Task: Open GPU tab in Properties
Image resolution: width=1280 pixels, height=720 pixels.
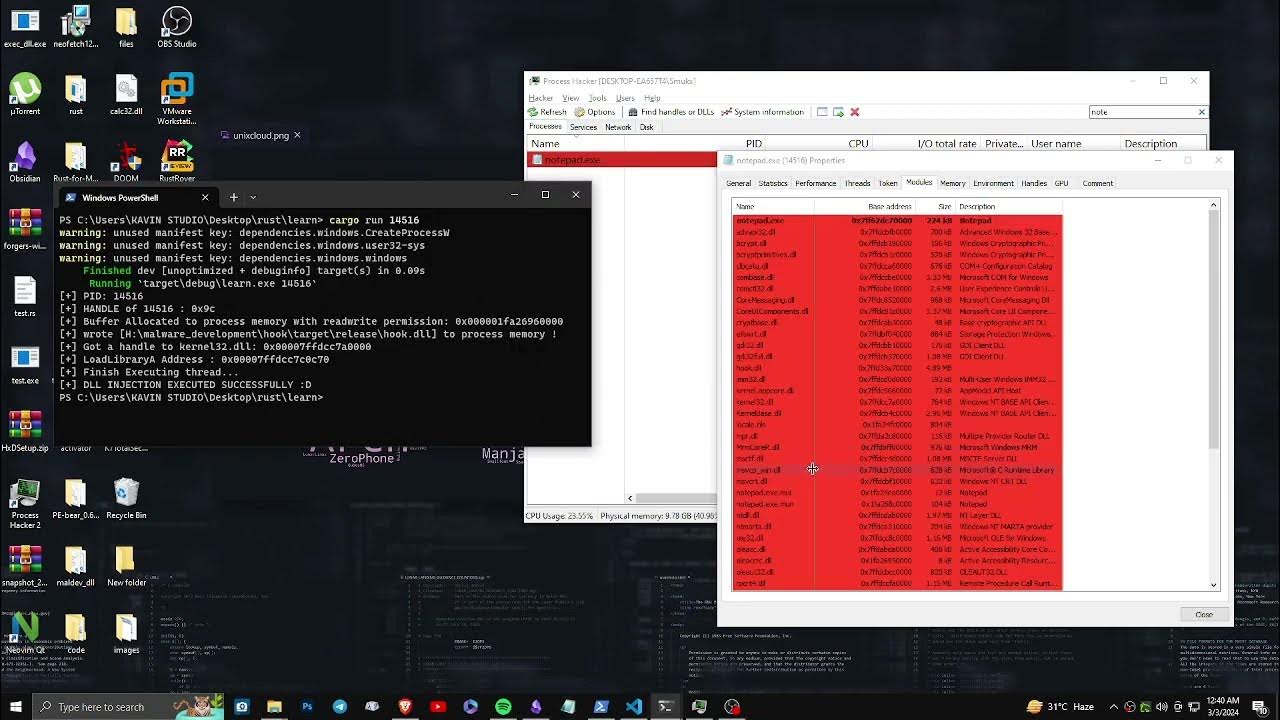Action: pyautogui.click(x=1061, y=183)
